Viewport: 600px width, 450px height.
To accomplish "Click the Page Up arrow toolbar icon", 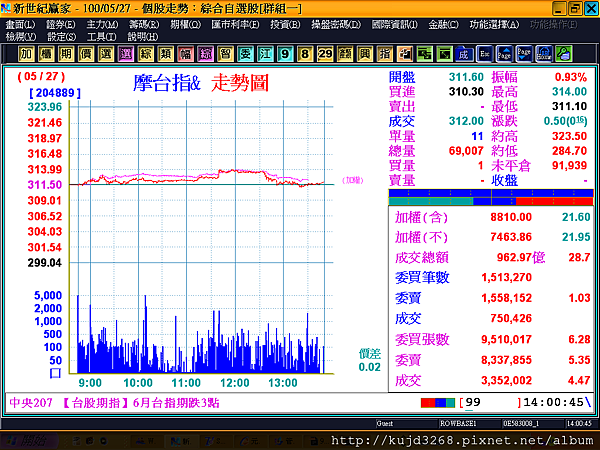I will (504, 54).
